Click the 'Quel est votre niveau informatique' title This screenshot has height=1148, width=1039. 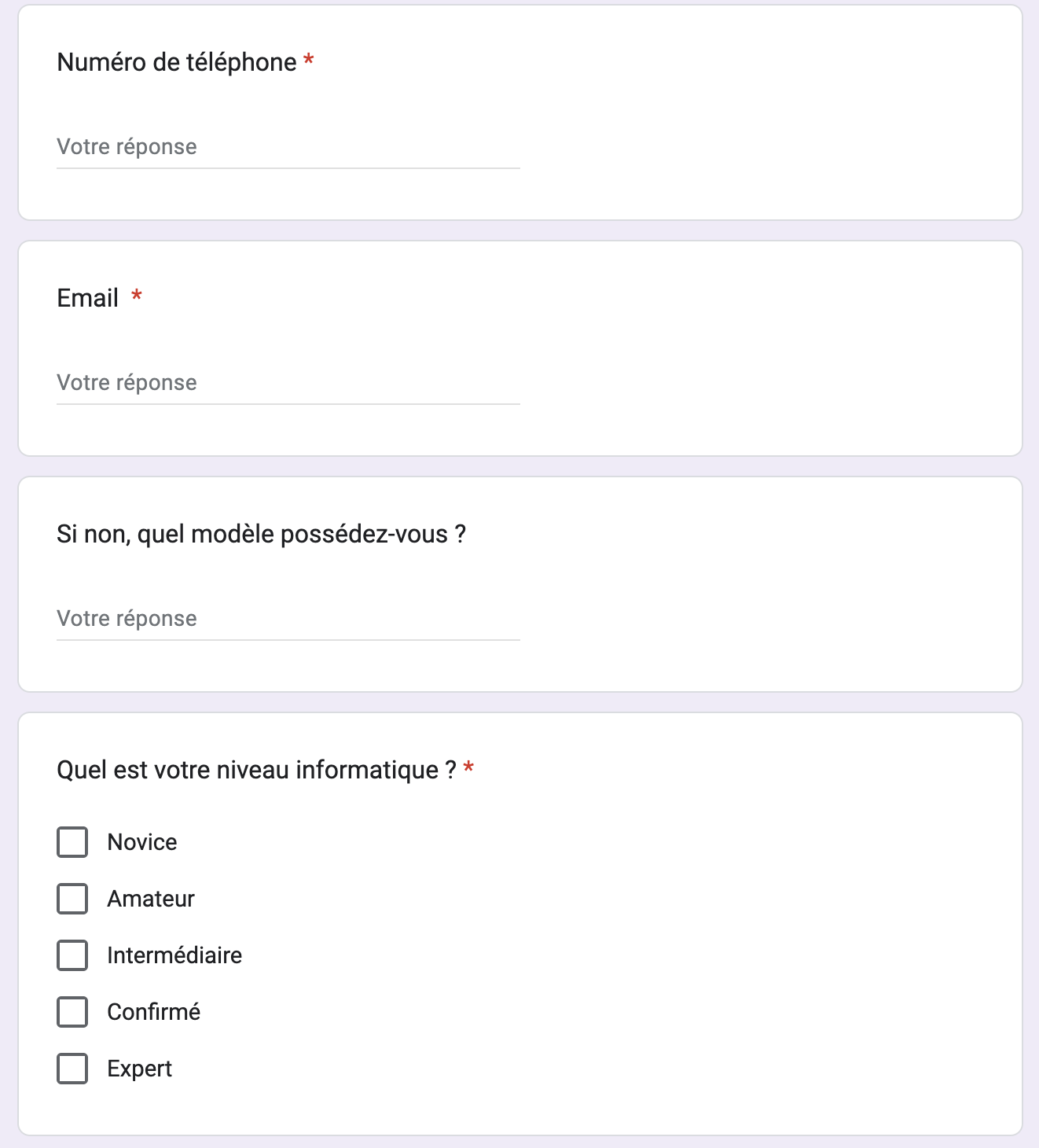click(256, 770)
